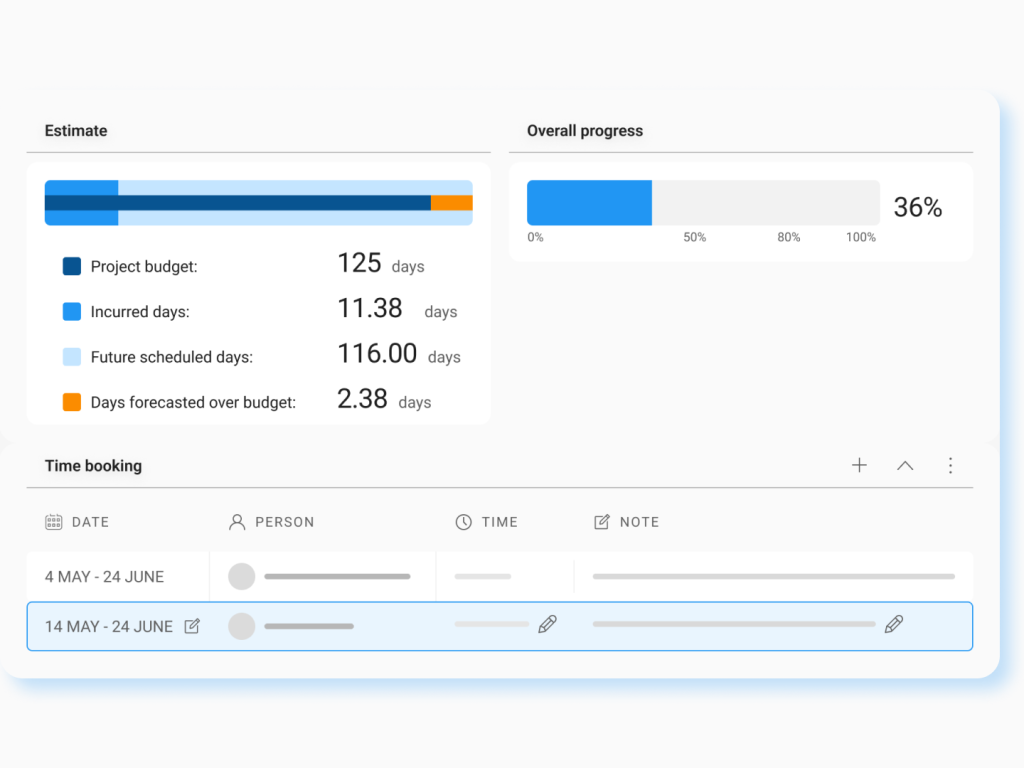Click the orange segment of the estimate bar
Screen dimensions: 1024x768
click(x=451, y=203)
